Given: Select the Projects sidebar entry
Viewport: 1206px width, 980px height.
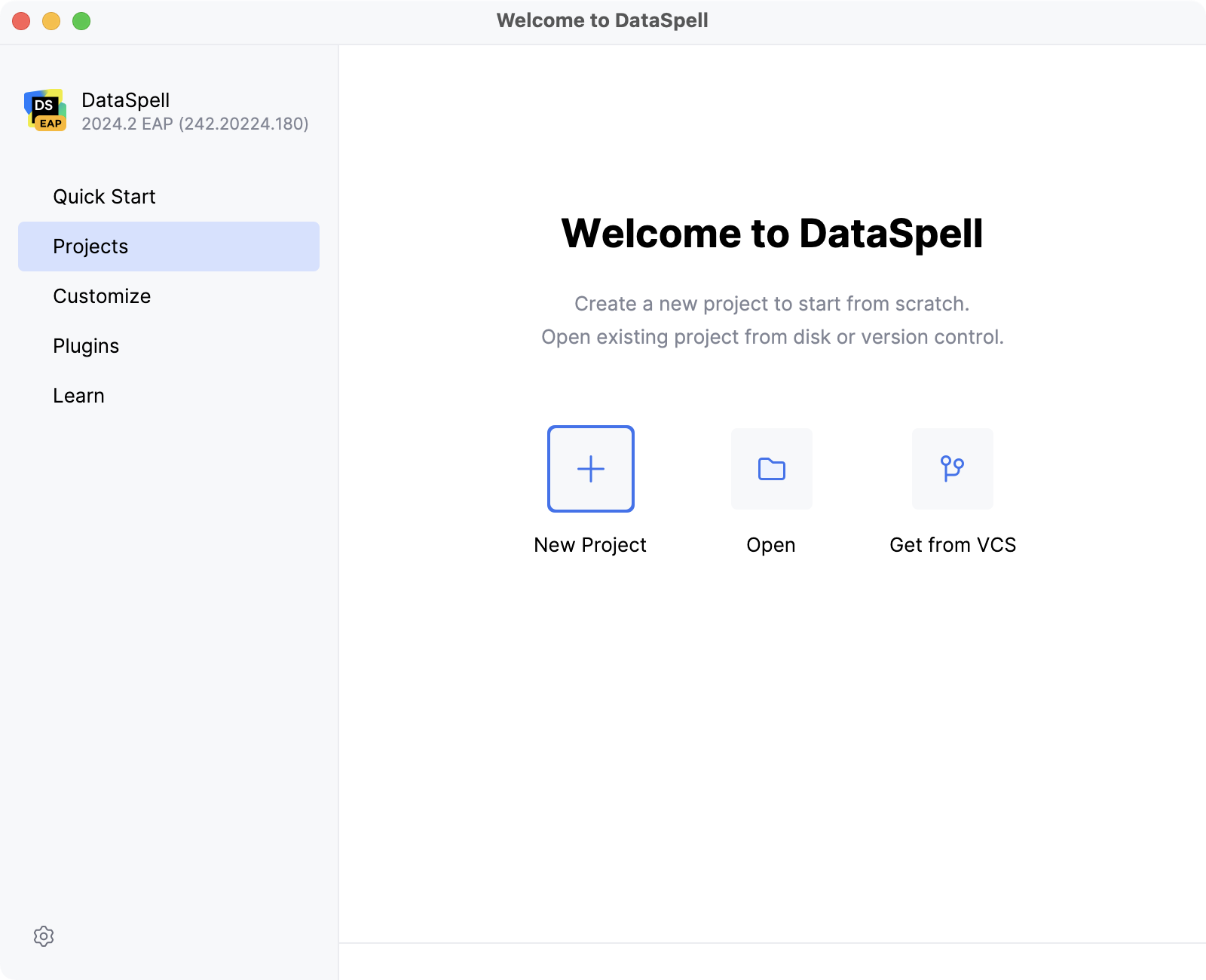Looking at the screenshot, I should point(90,246).
